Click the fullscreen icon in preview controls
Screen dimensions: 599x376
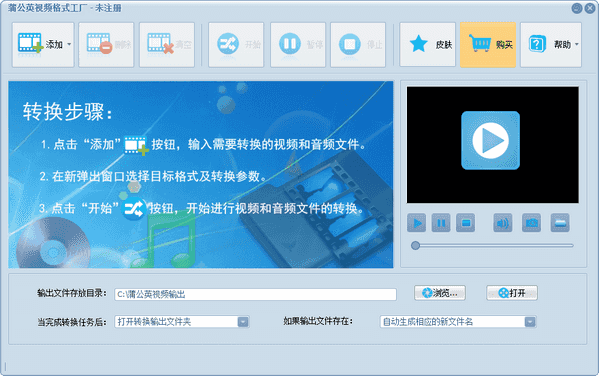tap(560, 223)
